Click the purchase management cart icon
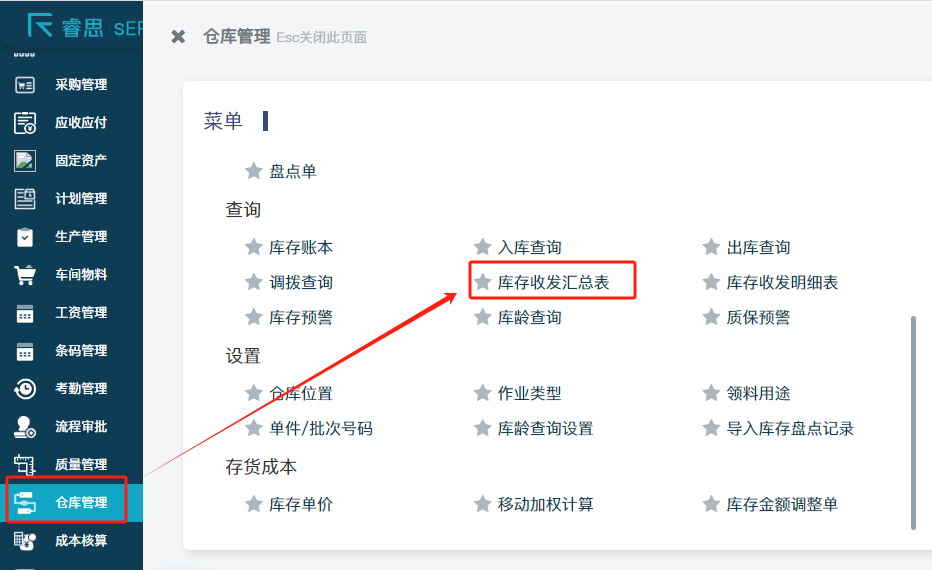Viewport: 932px width, 570px height. coord(25,85)
